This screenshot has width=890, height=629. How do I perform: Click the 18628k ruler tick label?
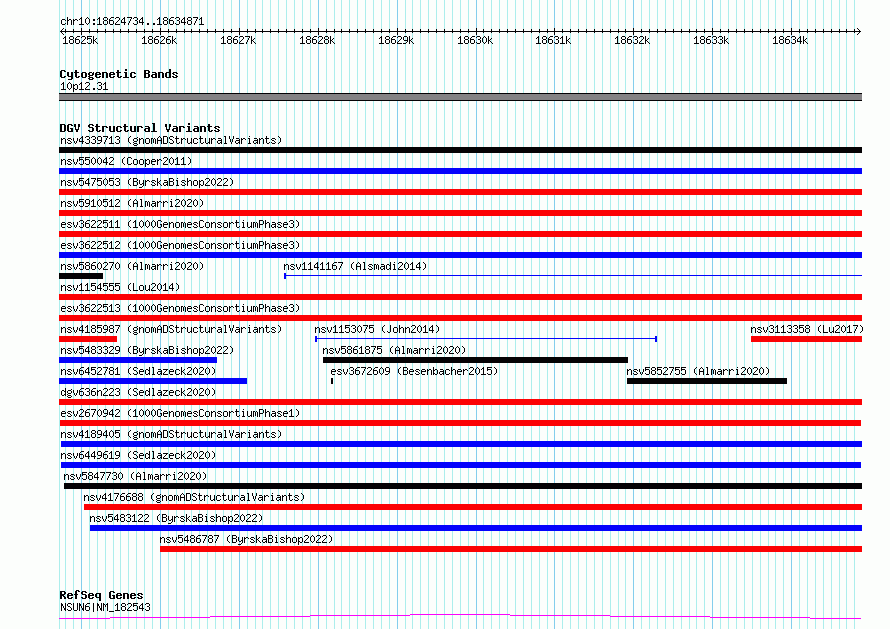[x=317, y=40]
